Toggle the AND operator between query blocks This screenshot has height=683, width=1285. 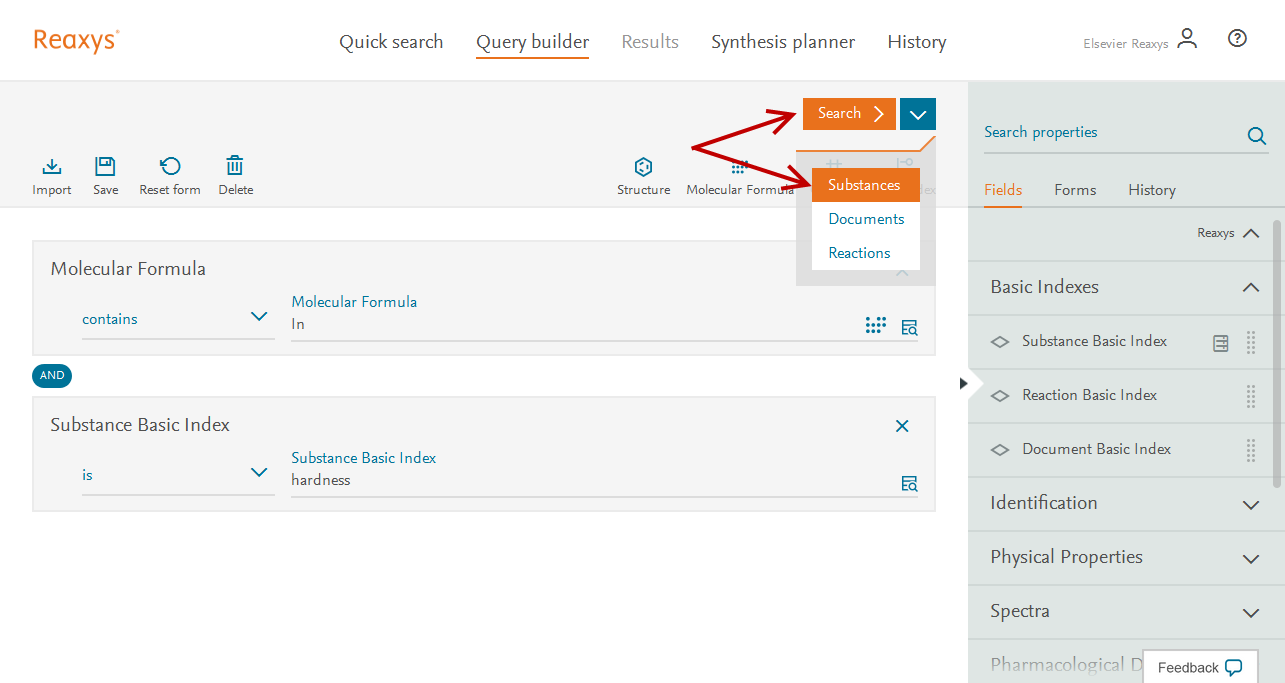point(52,376)
